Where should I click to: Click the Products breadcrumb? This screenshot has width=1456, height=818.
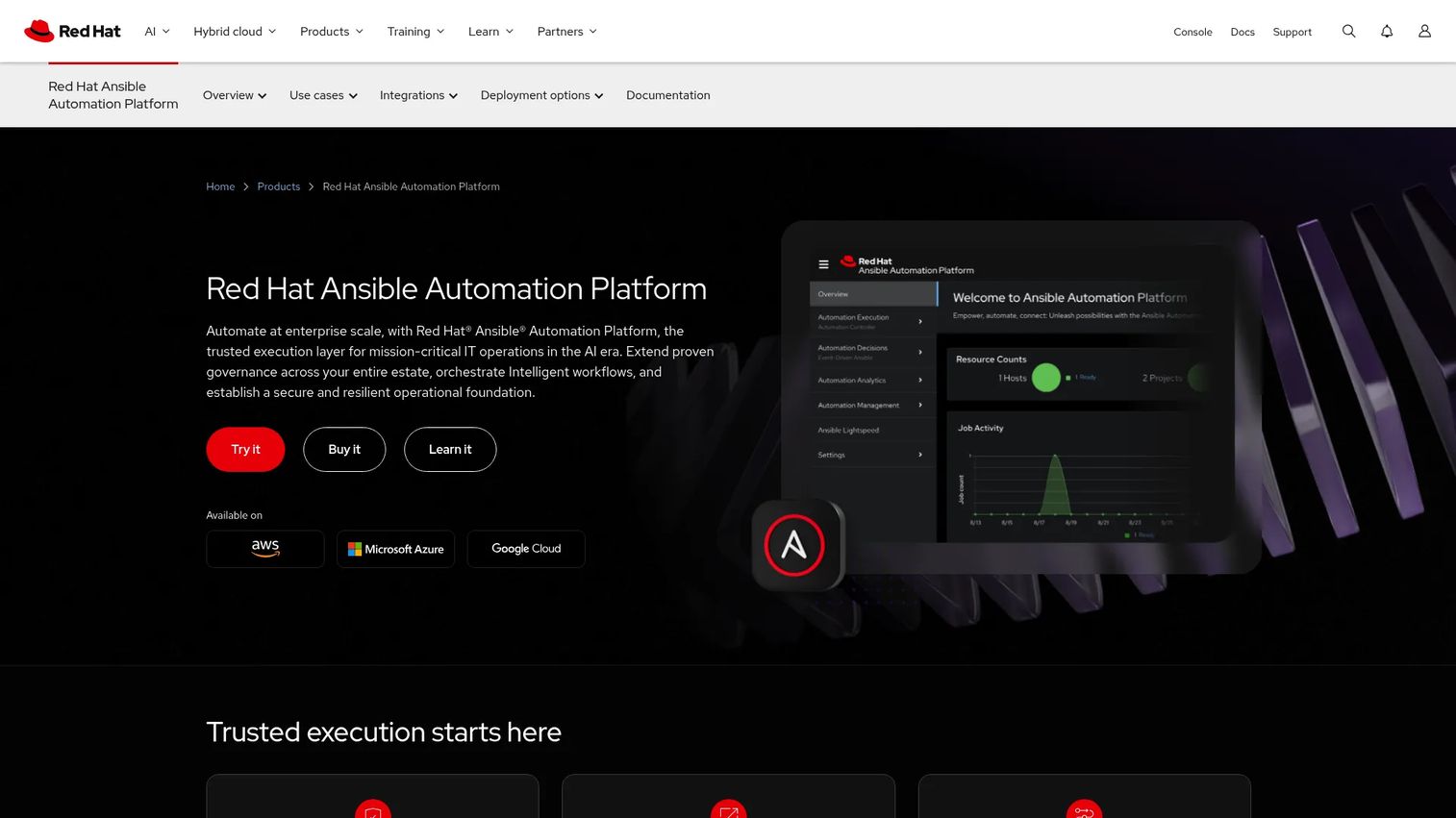pos(279,186)
